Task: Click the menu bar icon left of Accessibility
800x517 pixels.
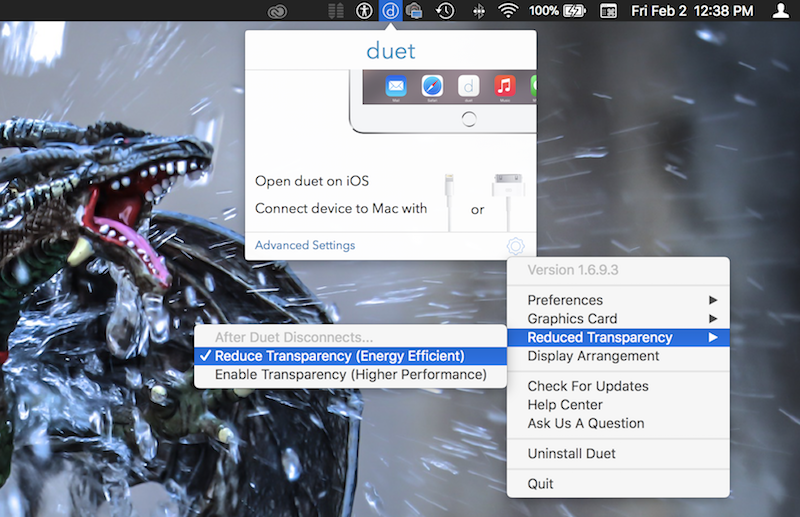Action: (336, 11)
